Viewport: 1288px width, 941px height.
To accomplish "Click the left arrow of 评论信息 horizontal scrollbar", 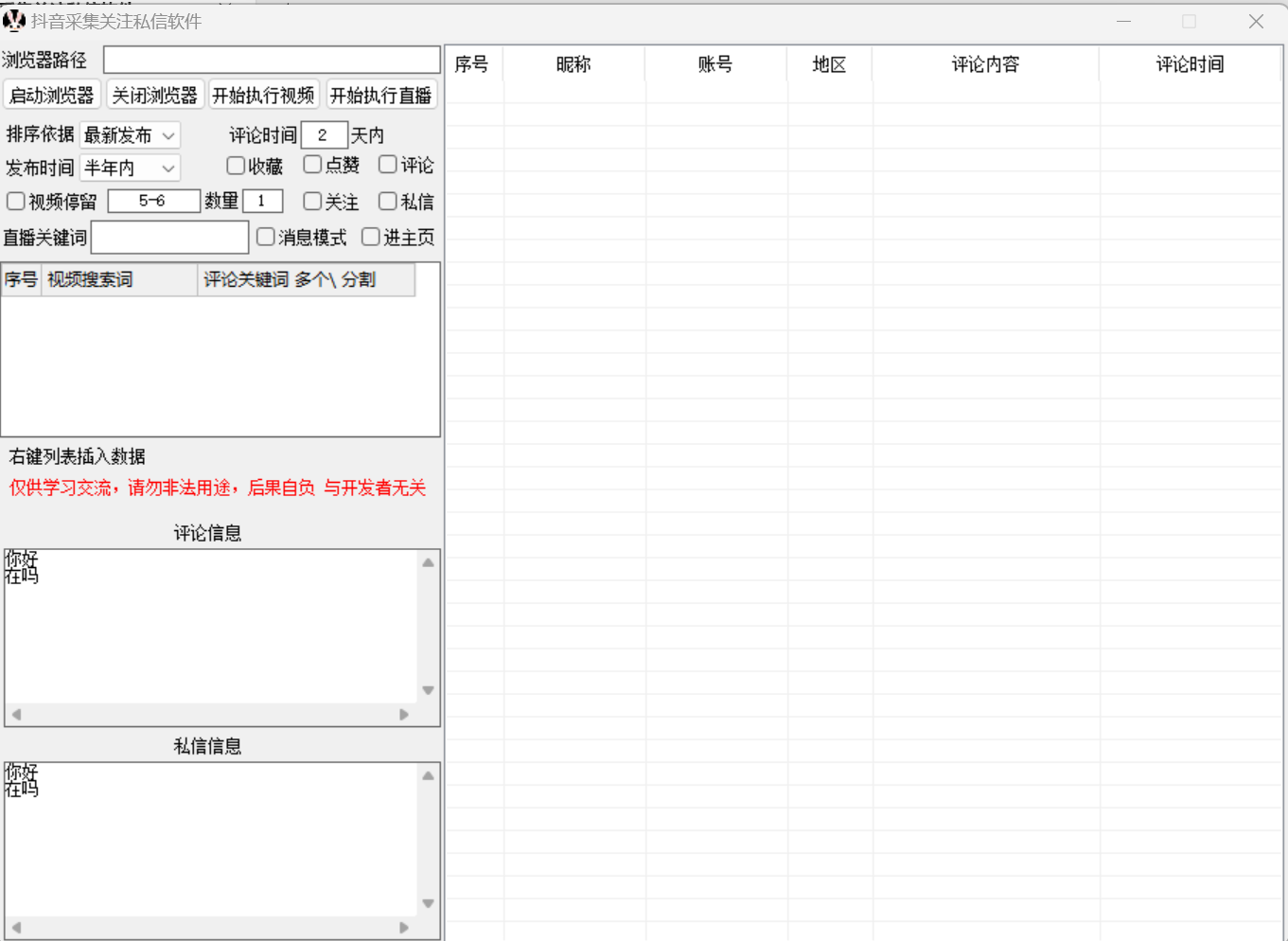I will [x=16, y=715].
